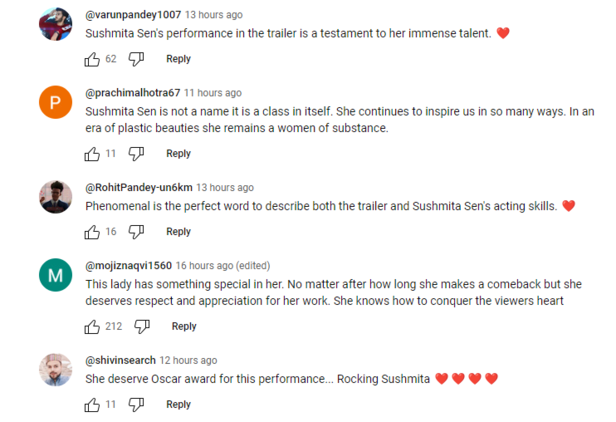Screen dimensions: 616x422
Task: Dislike shivinsearch's comment
Action: click(x=137, y=405)
